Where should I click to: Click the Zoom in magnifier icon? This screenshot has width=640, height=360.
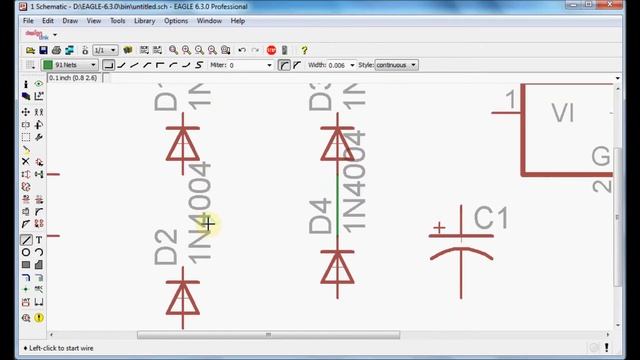(x=187, y=50)
